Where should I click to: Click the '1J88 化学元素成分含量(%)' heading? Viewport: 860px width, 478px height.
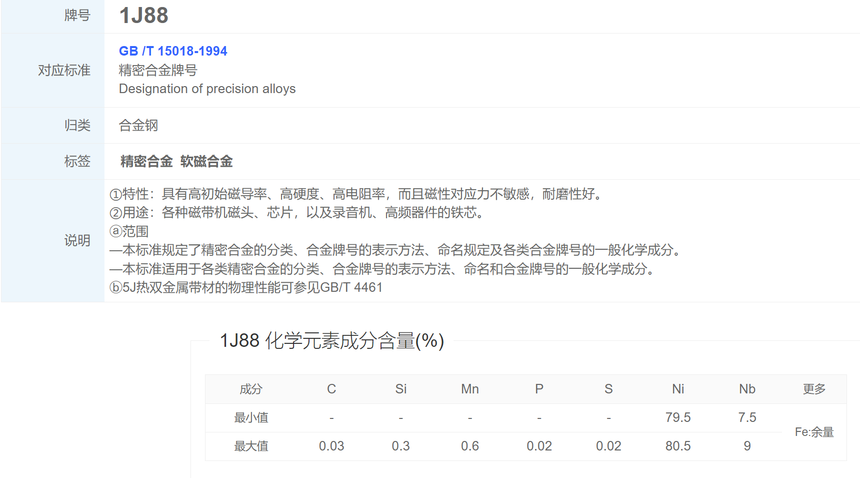[x=332, y=341]
